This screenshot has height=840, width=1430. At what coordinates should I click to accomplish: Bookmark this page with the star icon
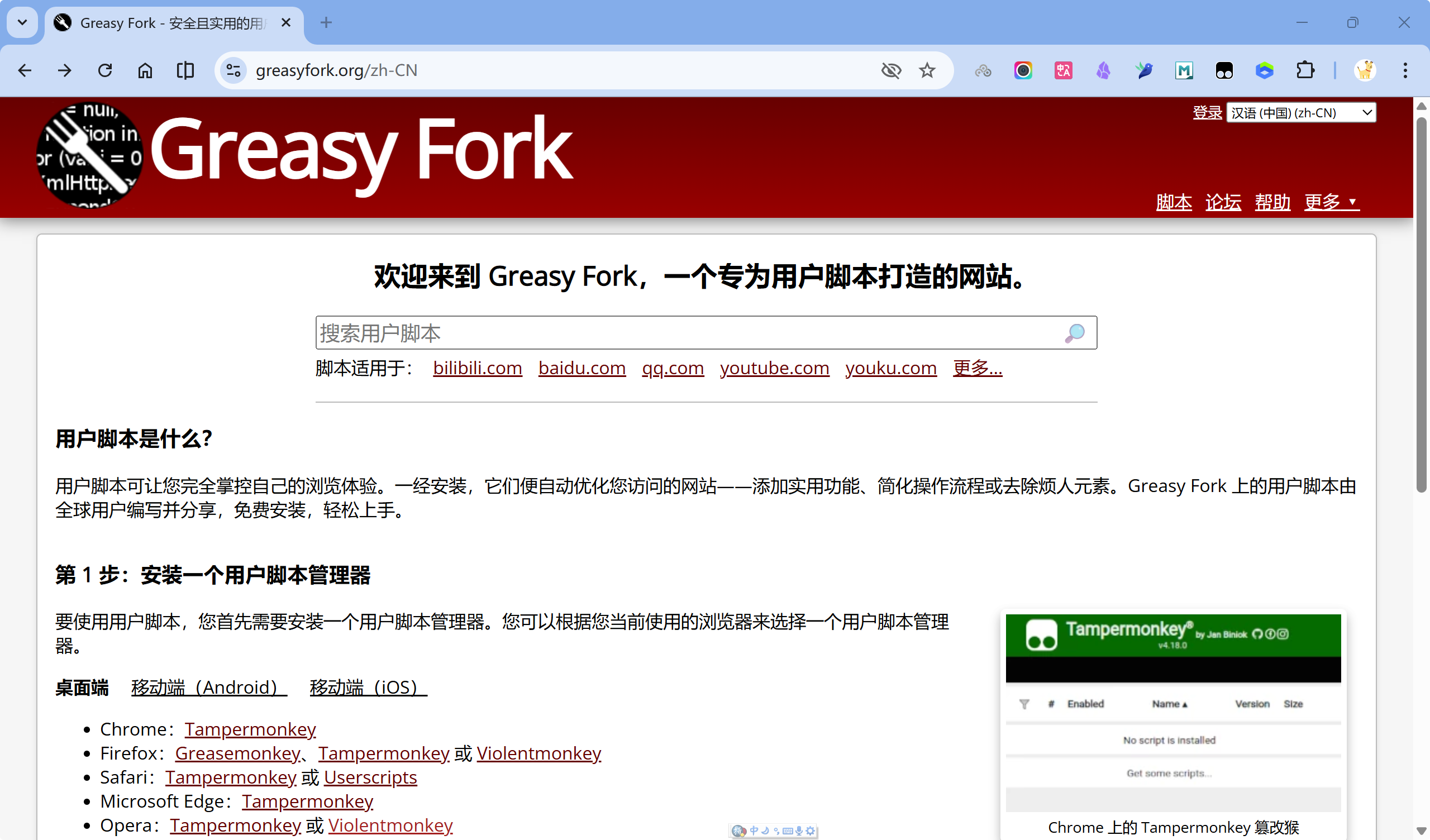pos(927,70)
